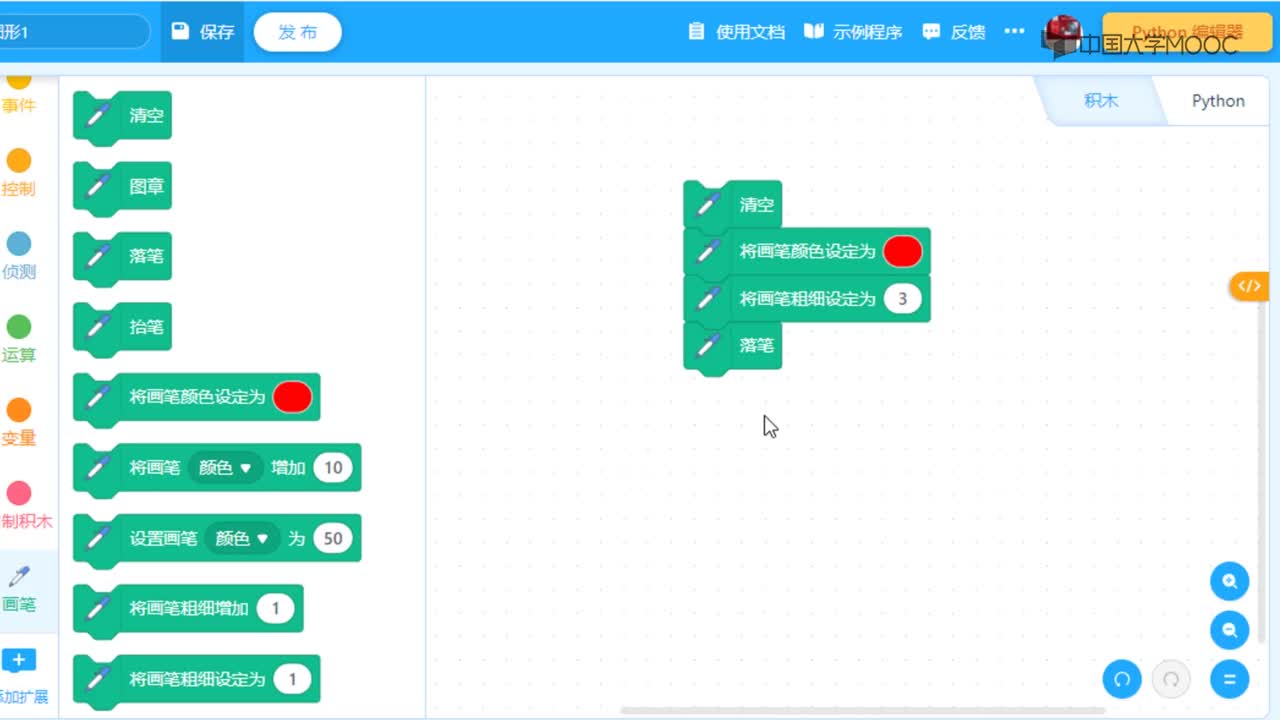
Task: Select 变量 variables category
Action: click(19, 422)
